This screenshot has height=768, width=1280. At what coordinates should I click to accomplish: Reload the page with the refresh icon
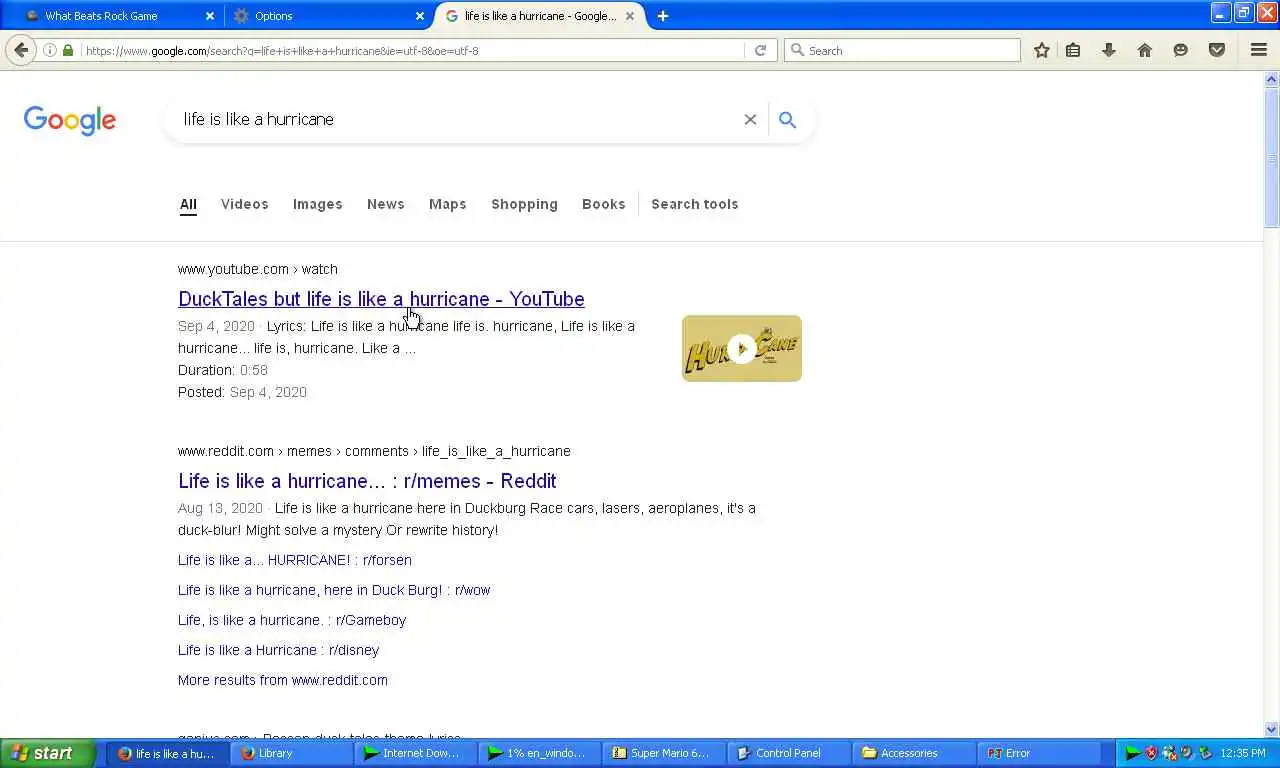pyautogui.click(x=760, y=50)
